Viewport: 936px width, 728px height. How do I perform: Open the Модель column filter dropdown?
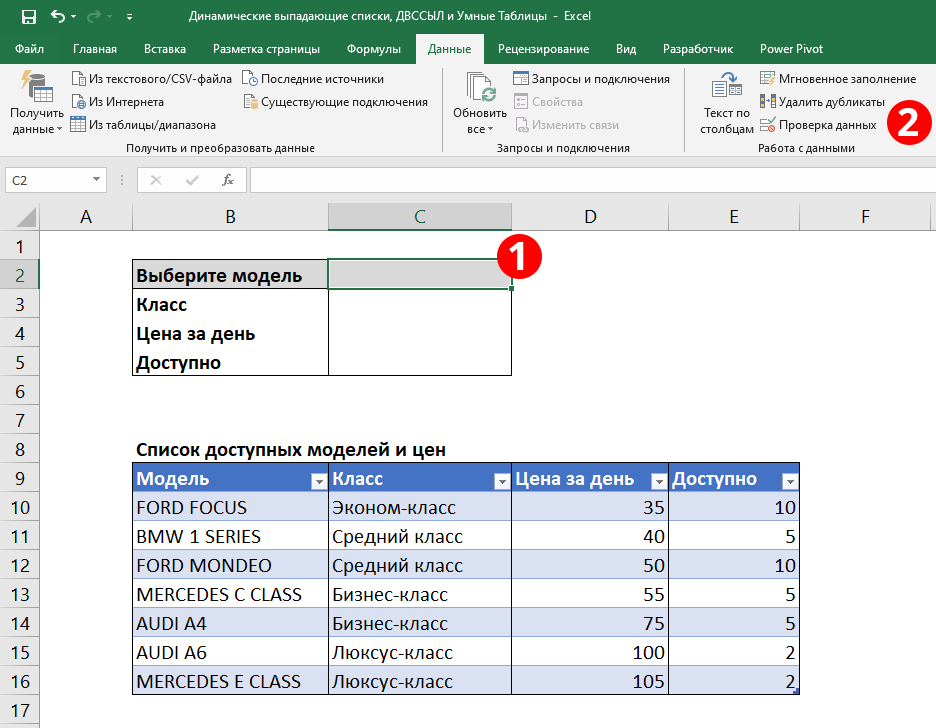click(319, 481)
